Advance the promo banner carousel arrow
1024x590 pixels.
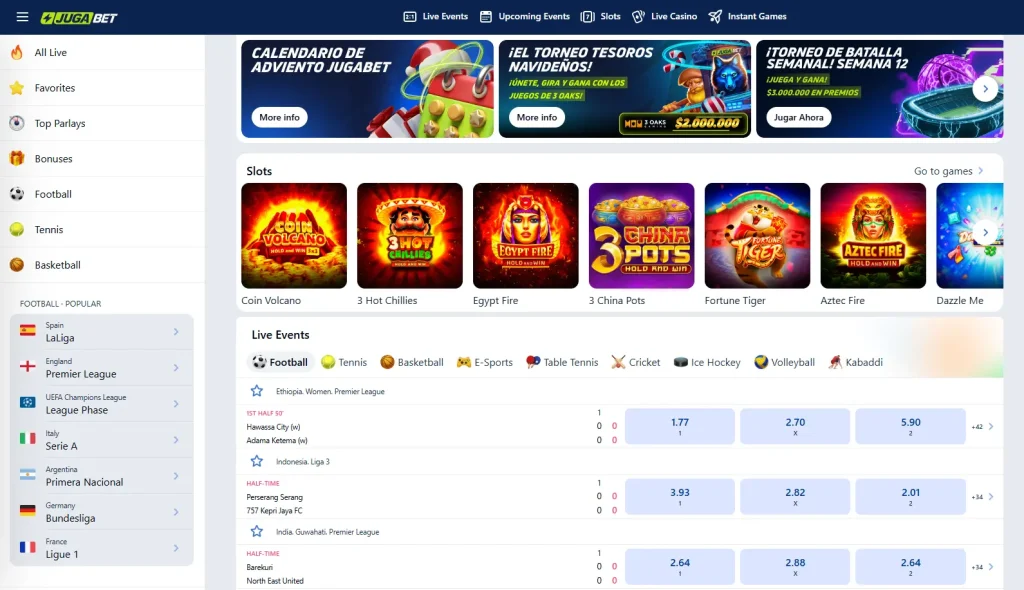985,89
